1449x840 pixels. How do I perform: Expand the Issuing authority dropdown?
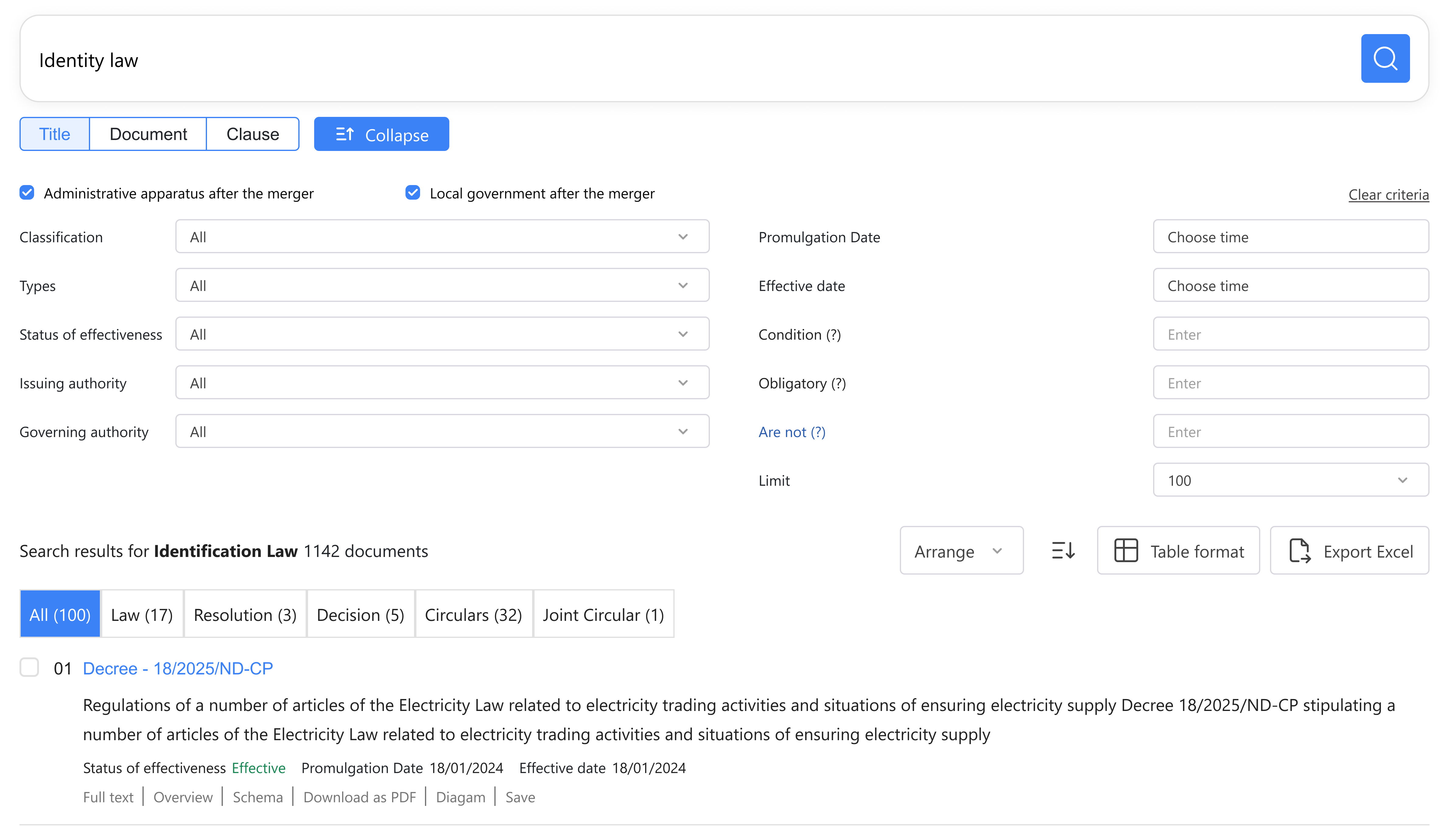pos(442,382)
